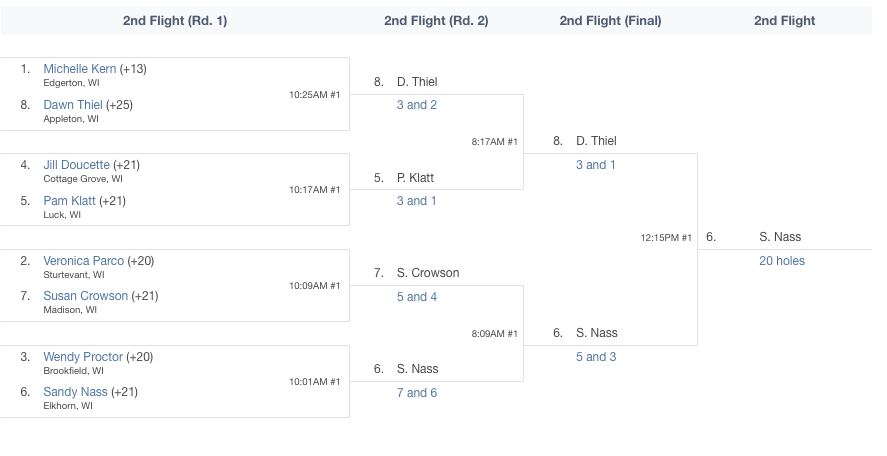The height and width of the screenshot is (456, 887).
Task: Select the 2nd Flight (Final) column header
Action: pos(610,21)
